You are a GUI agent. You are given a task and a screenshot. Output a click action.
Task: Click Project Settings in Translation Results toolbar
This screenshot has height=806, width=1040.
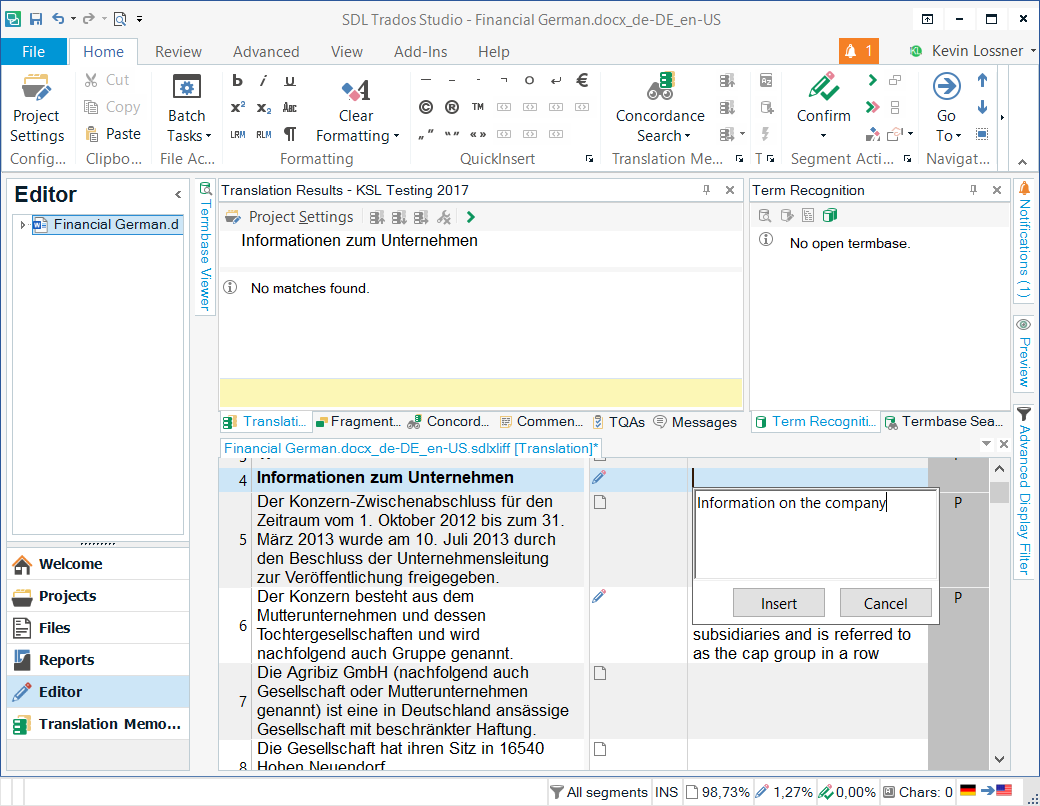(290, 217)
